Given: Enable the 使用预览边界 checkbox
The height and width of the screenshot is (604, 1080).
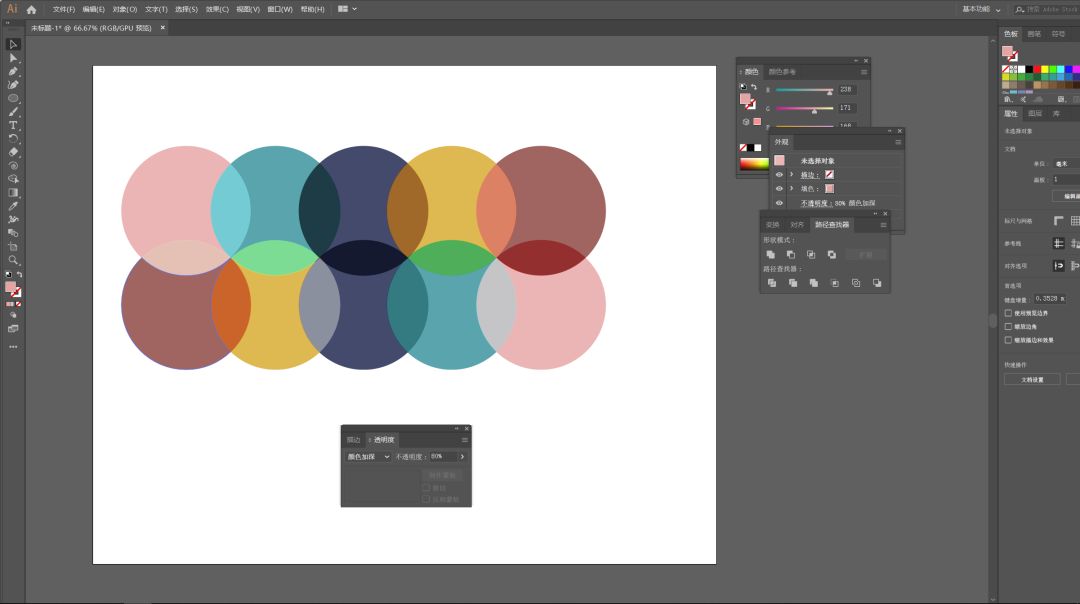Looking at the screenshot, I should (1008, 313).
